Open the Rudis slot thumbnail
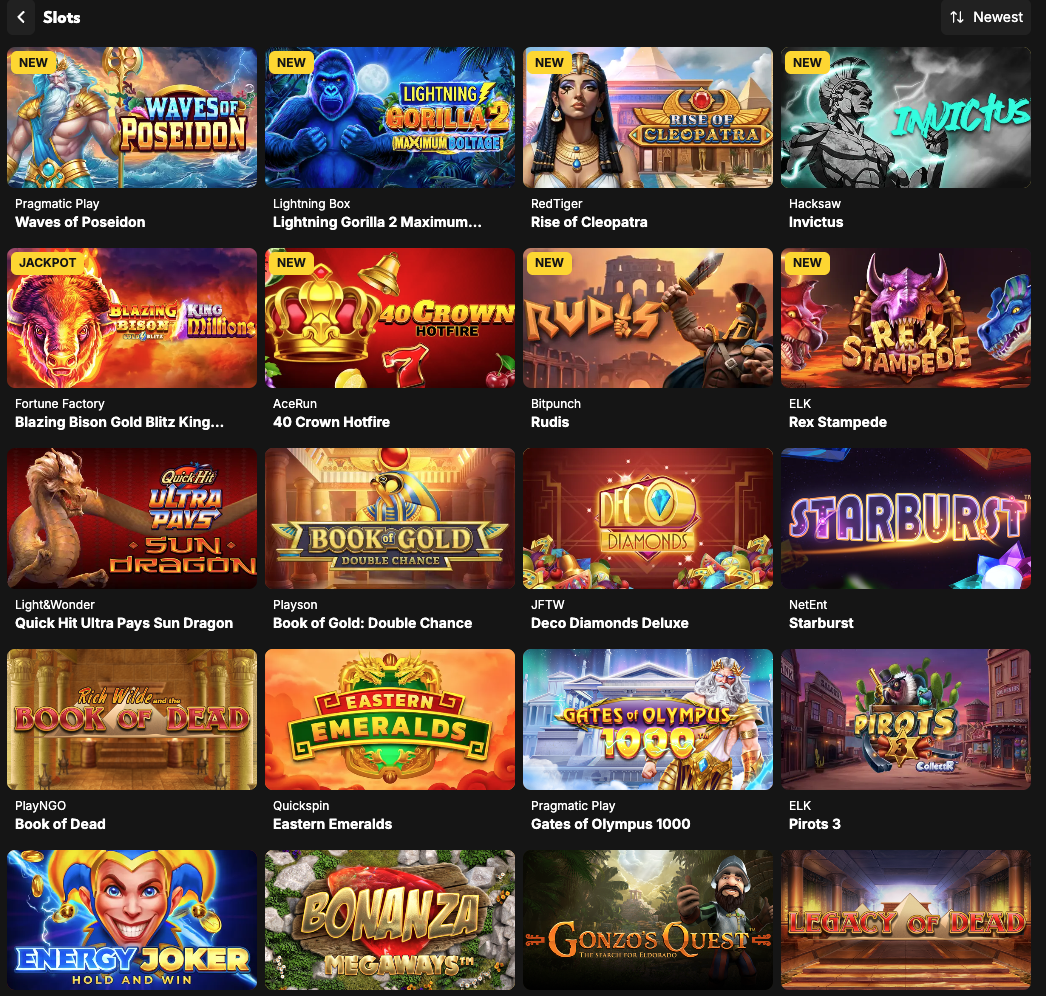 click(648, 318)
